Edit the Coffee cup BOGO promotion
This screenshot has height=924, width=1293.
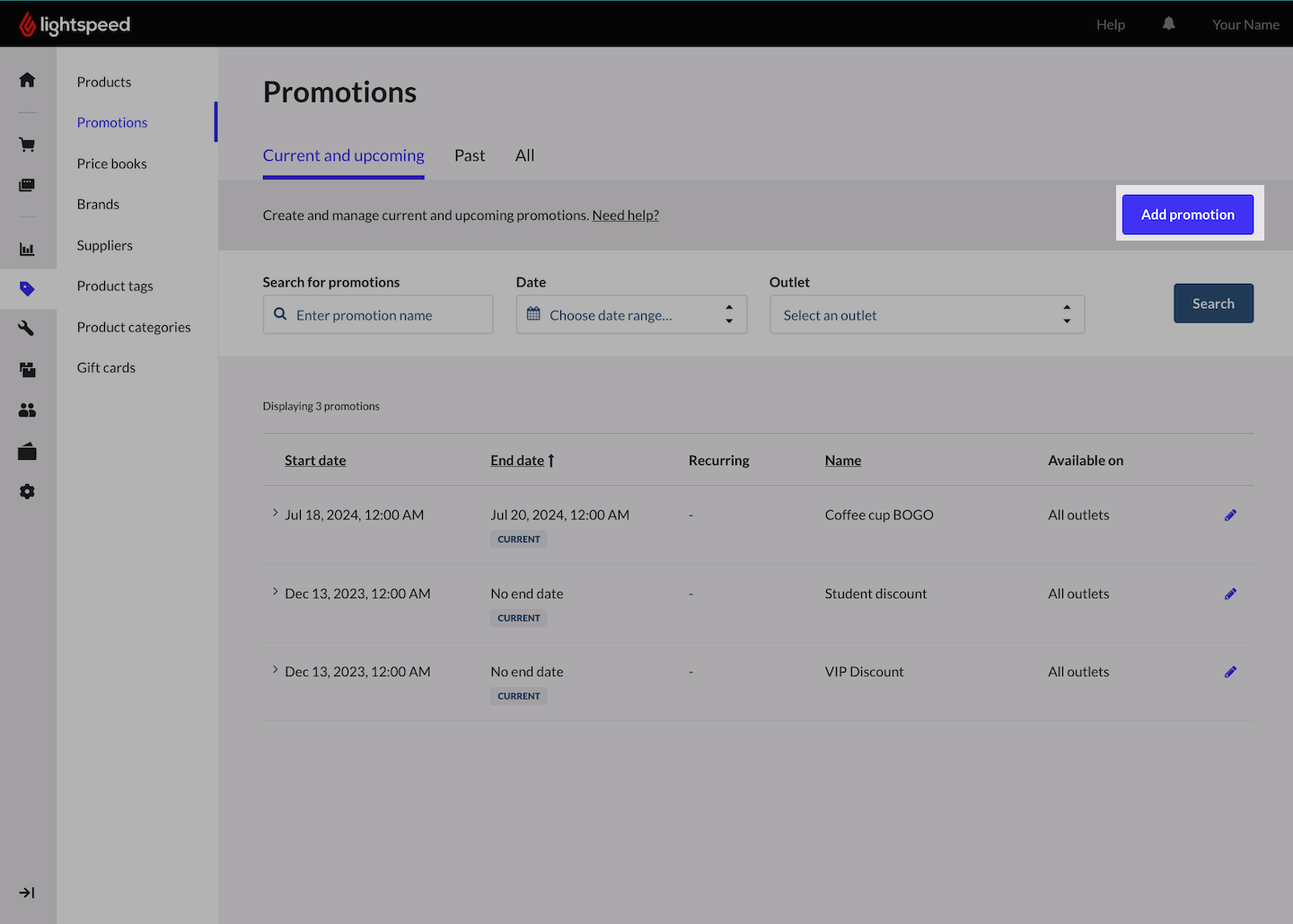tap(1230, 515)
